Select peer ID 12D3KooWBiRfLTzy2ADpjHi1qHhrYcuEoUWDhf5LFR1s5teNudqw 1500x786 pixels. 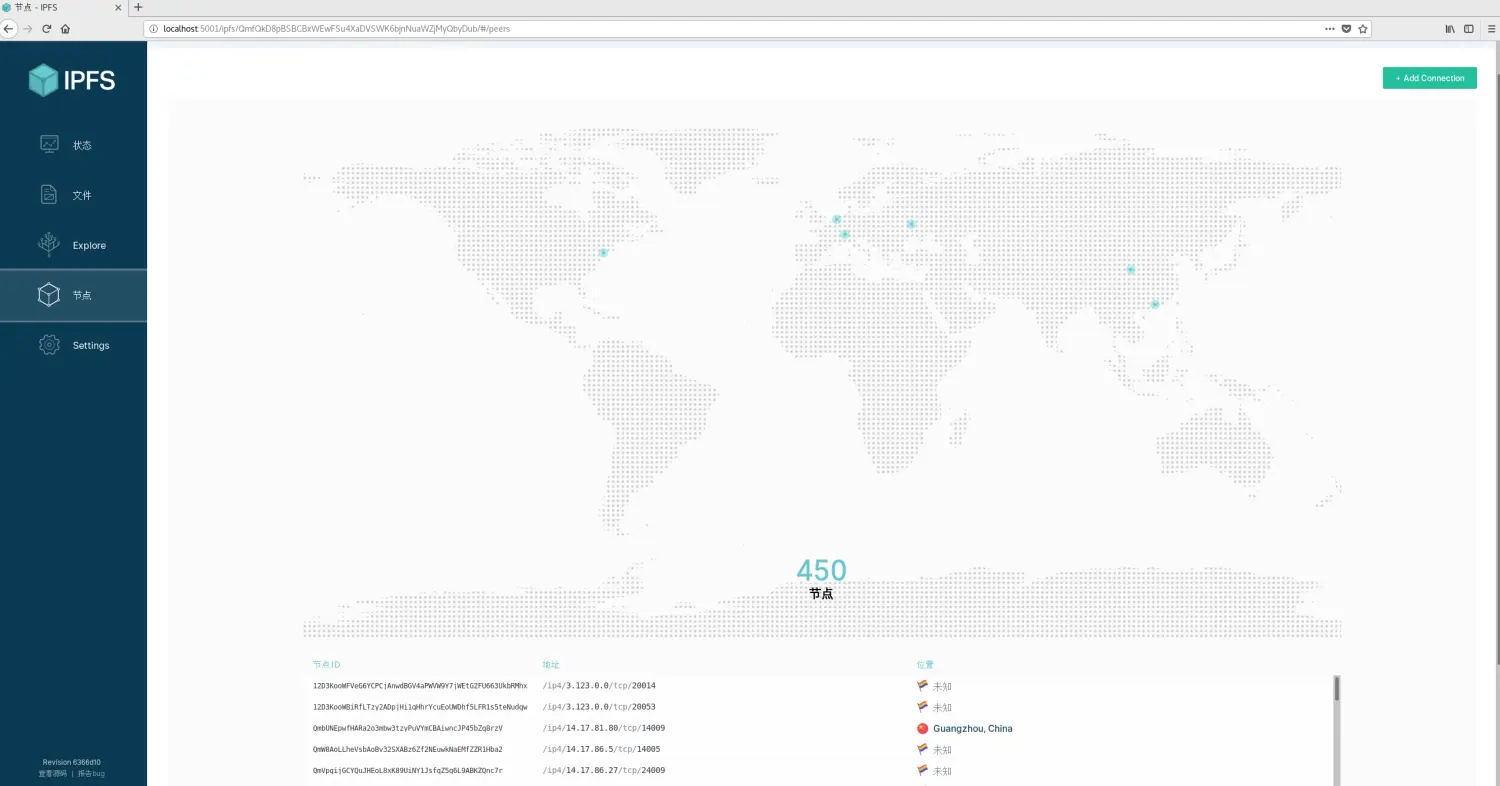pos(420,707)
